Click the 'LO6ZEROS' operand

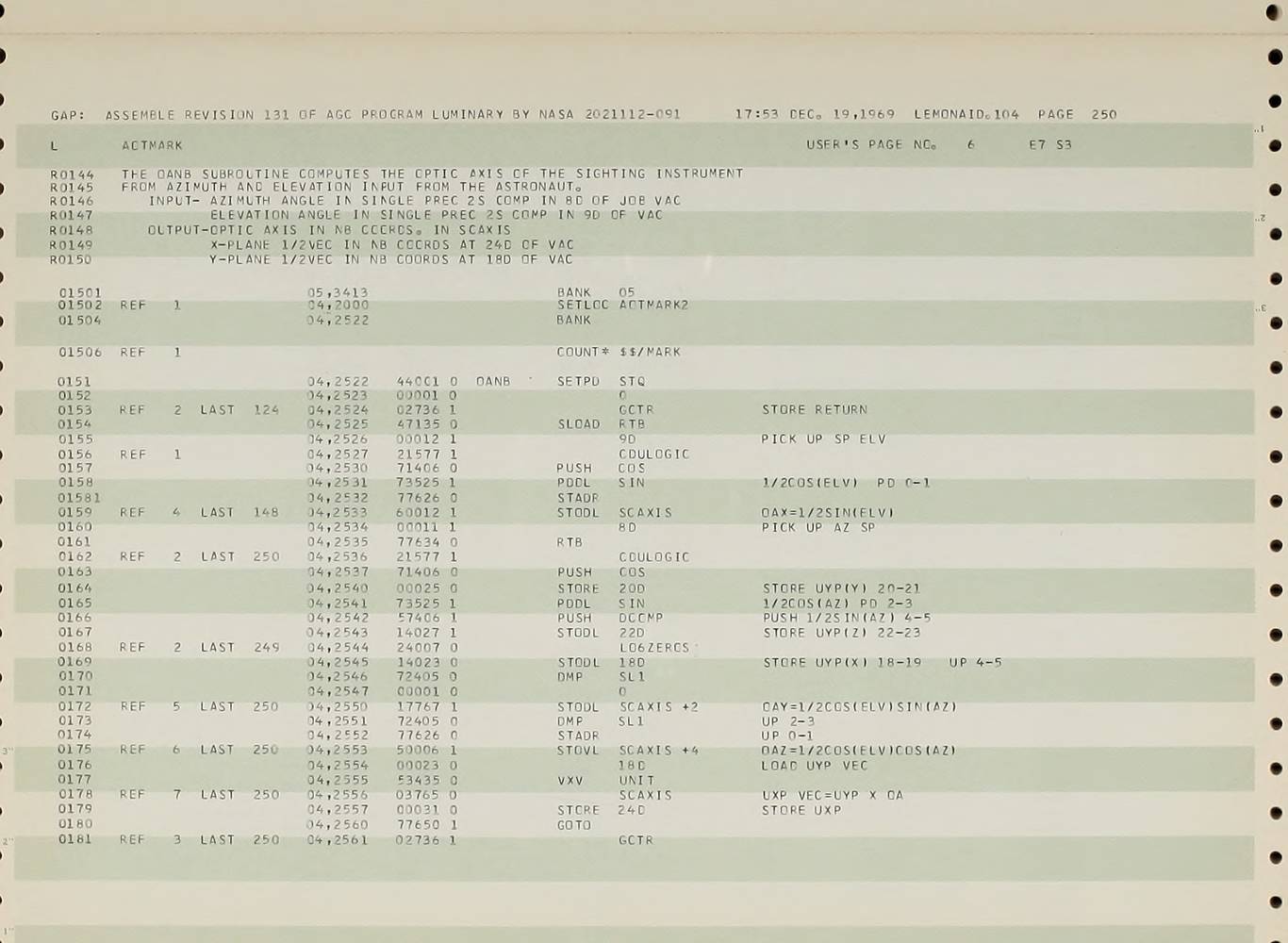pyautogui.click(x=654, y=648)
